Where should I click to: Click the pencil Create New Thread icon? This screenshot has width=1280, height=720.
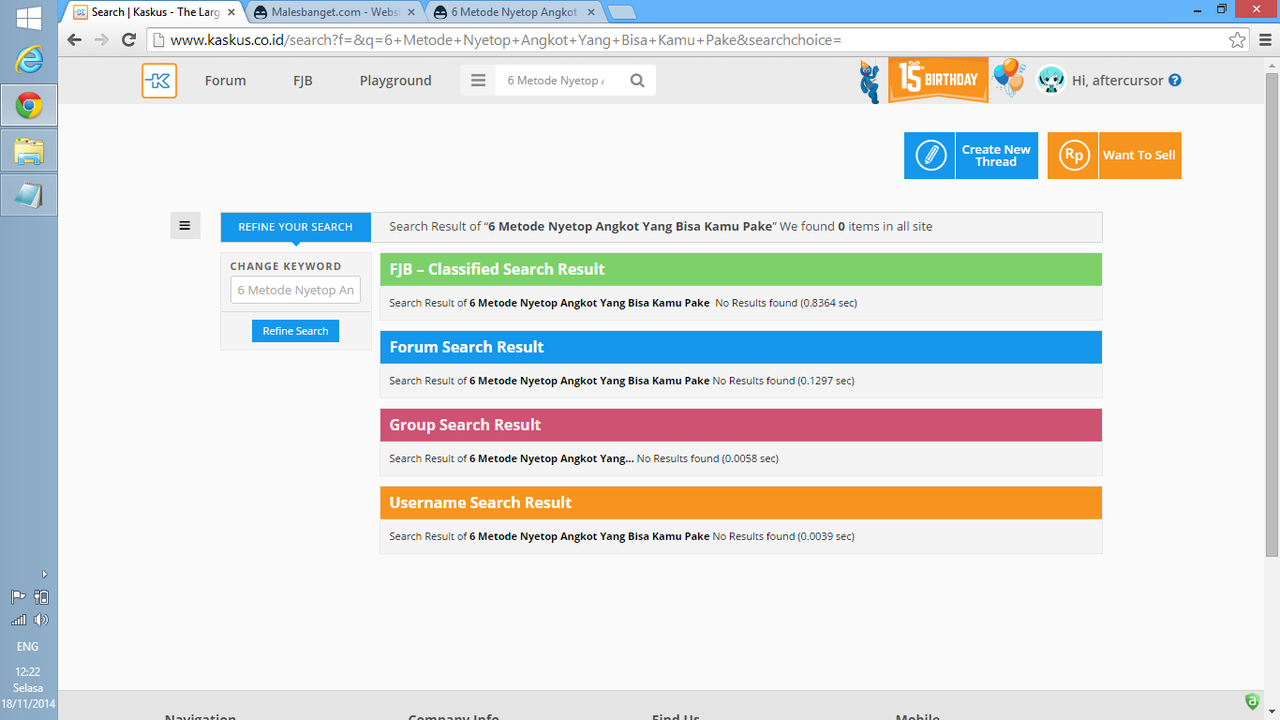click(930, 156)
